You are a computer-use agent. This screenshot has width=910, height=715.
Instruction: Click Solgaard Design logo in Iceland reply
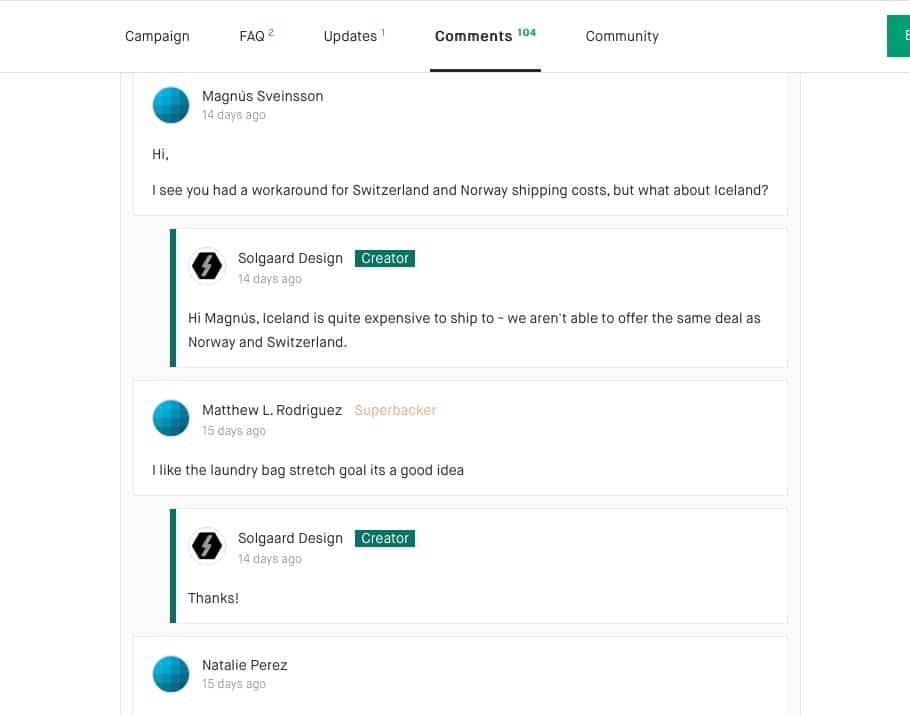pyautogui.click(x=207, y=266)
